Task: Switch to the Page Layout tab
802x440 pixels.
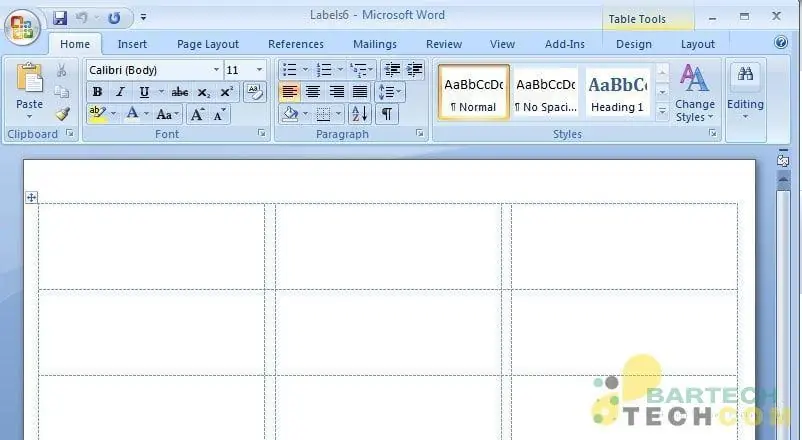Action: click(x=208, y=44)
